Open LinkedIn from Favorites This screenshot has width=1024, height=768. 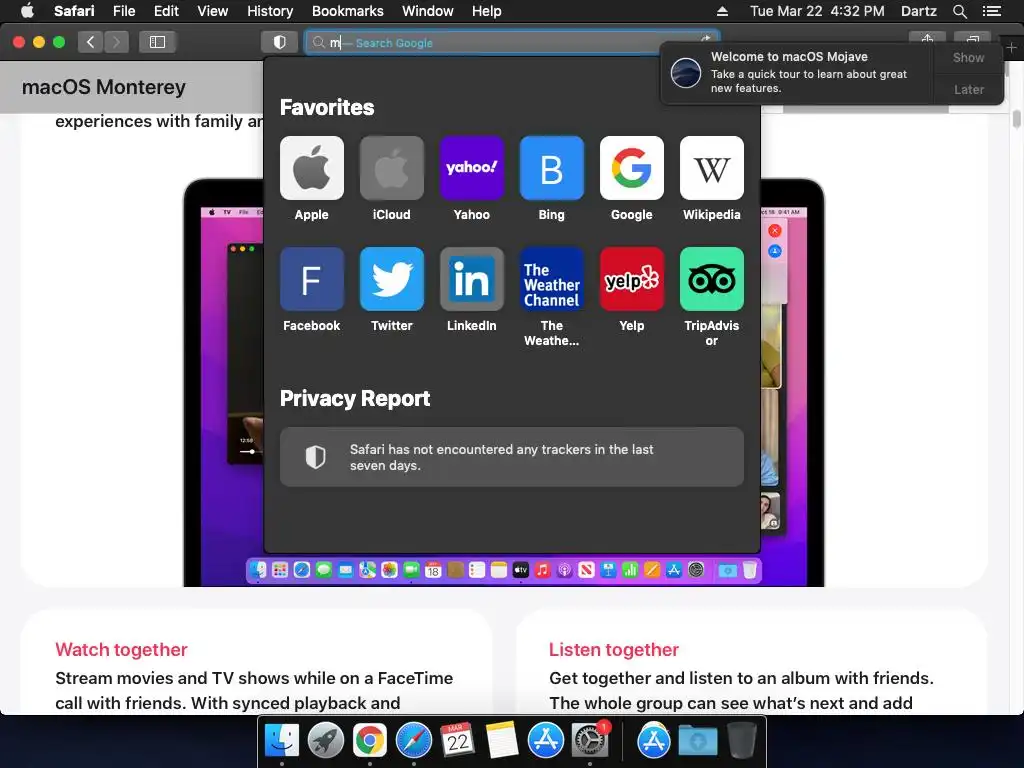(x=472, y=279)
